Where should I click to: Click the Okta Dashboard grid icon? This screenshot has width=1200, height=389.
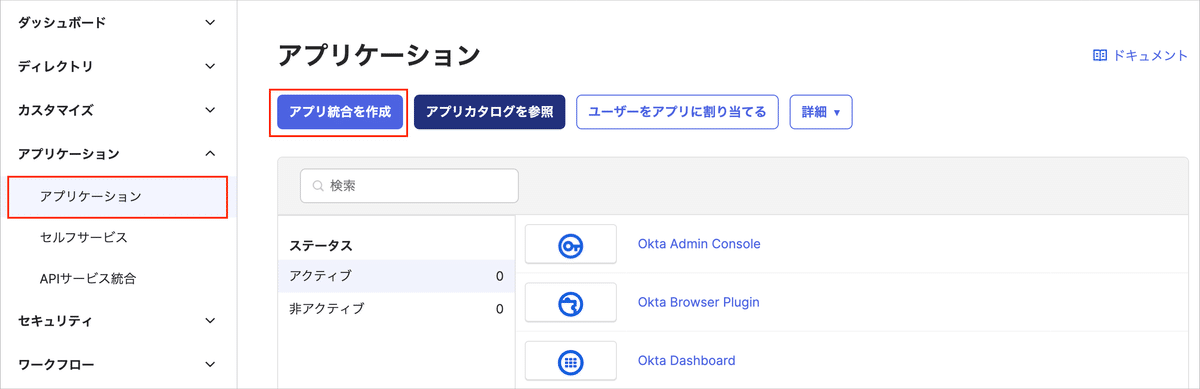(x=571, y=361)
